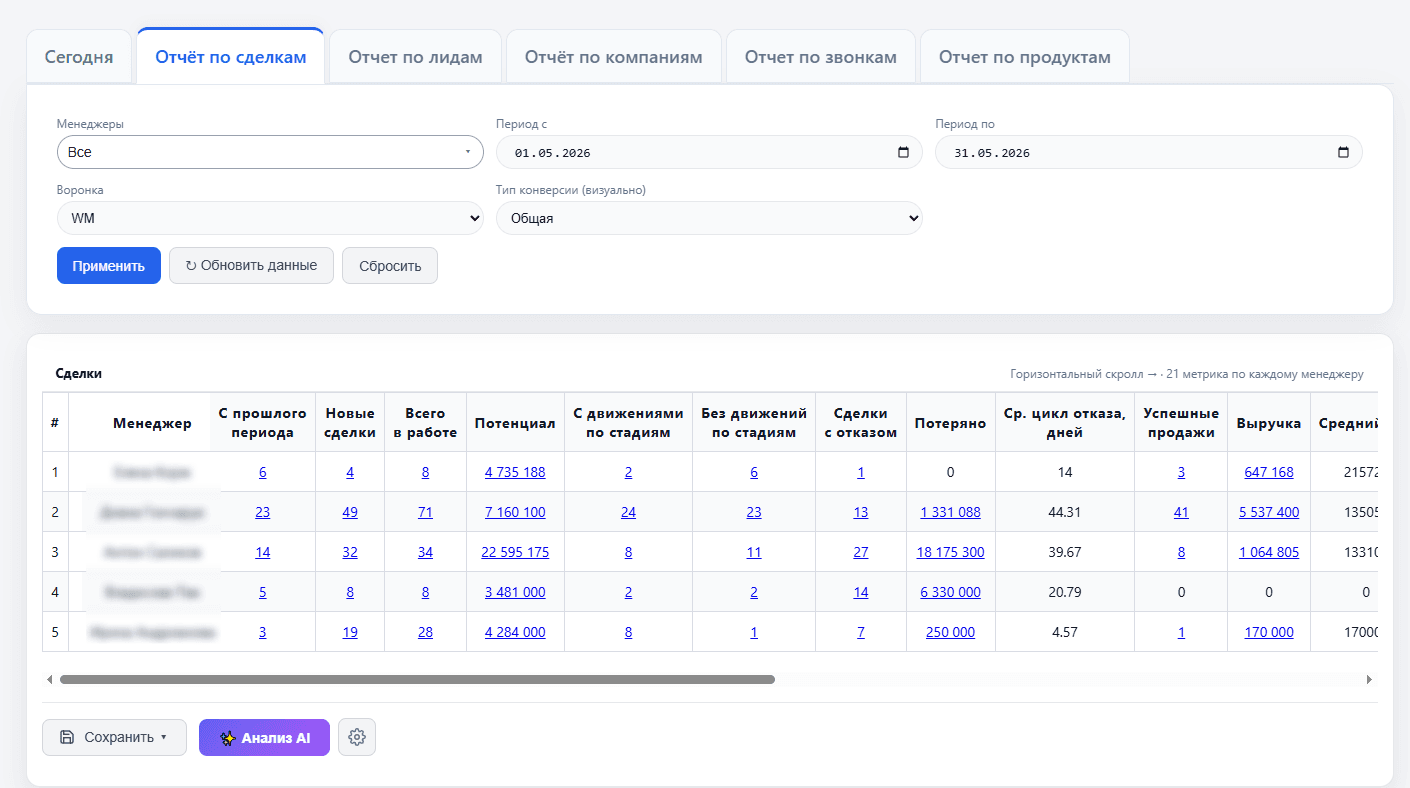
Task: Open the Отчет по лидам tab
Action: (x=415, y=57)
